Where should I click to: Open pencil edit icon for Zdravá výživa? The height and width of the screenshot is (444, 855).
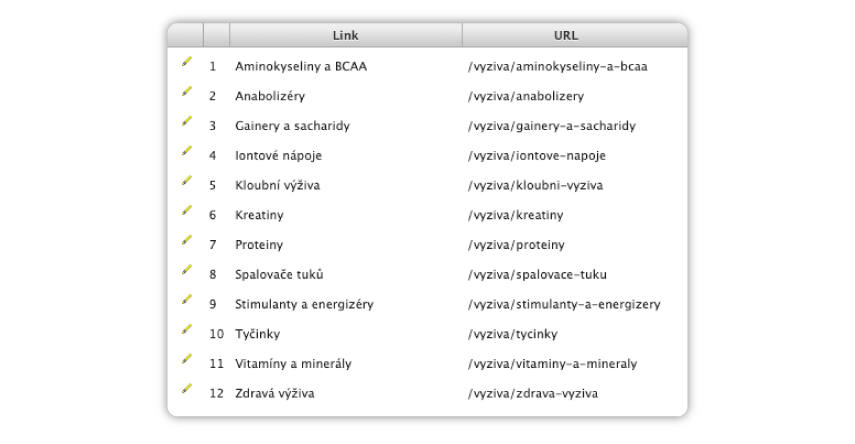point(186,389)
